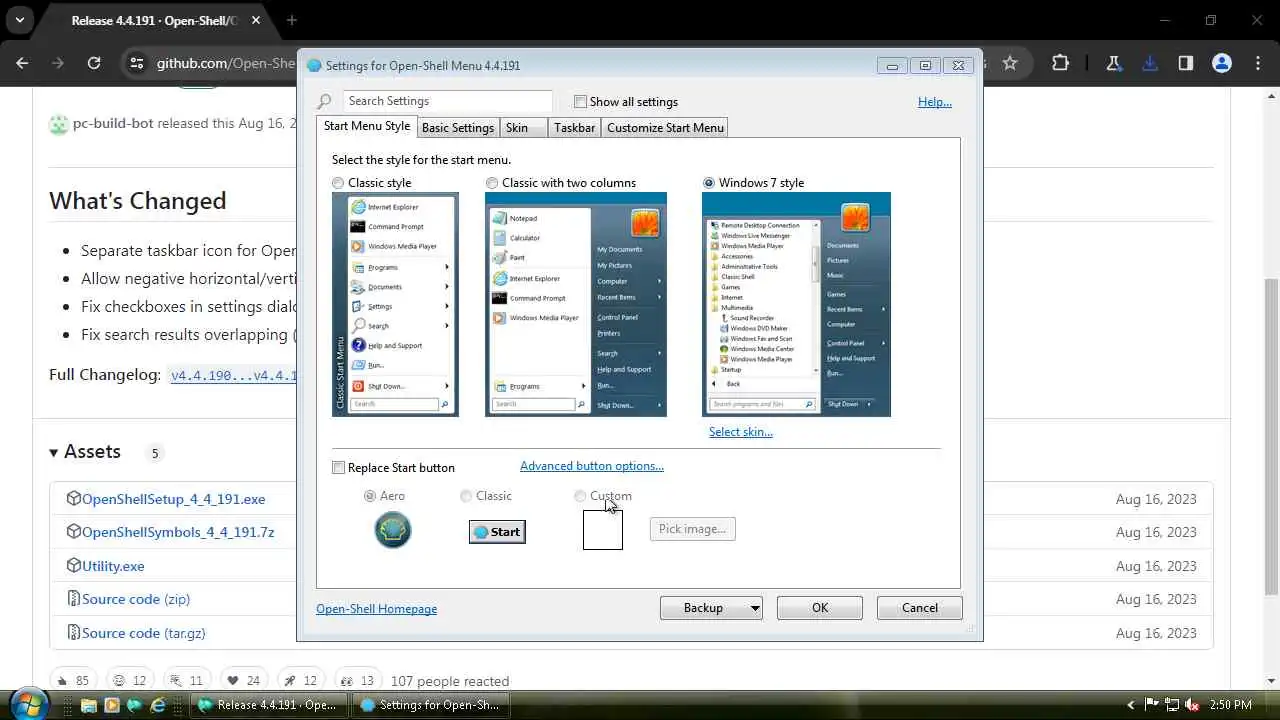
Task: Click the Classic style preview thumbnail
Action: coord(395,304)
